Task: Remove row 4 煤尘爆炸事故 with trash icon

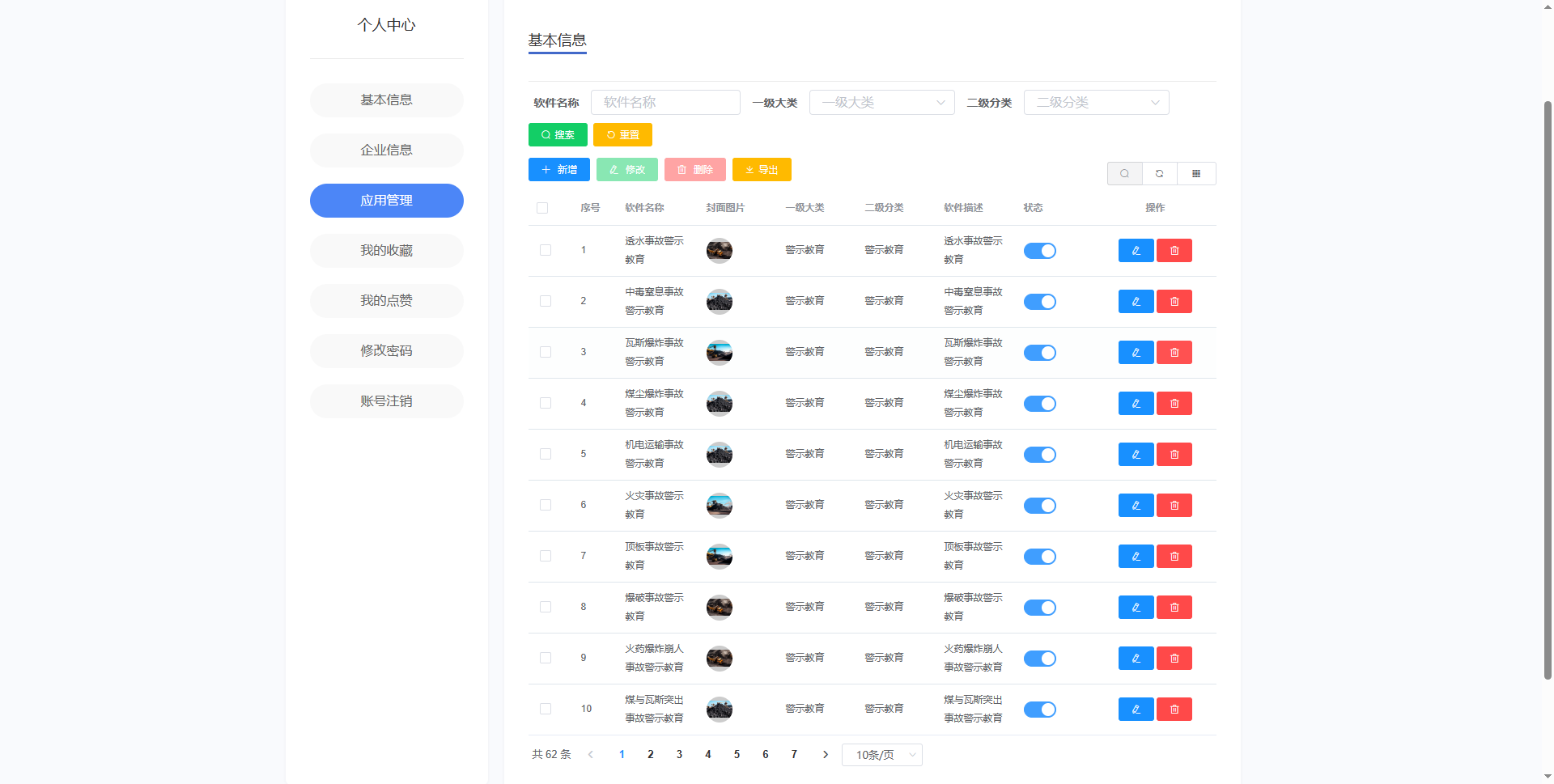Action: coord(1174,404)
